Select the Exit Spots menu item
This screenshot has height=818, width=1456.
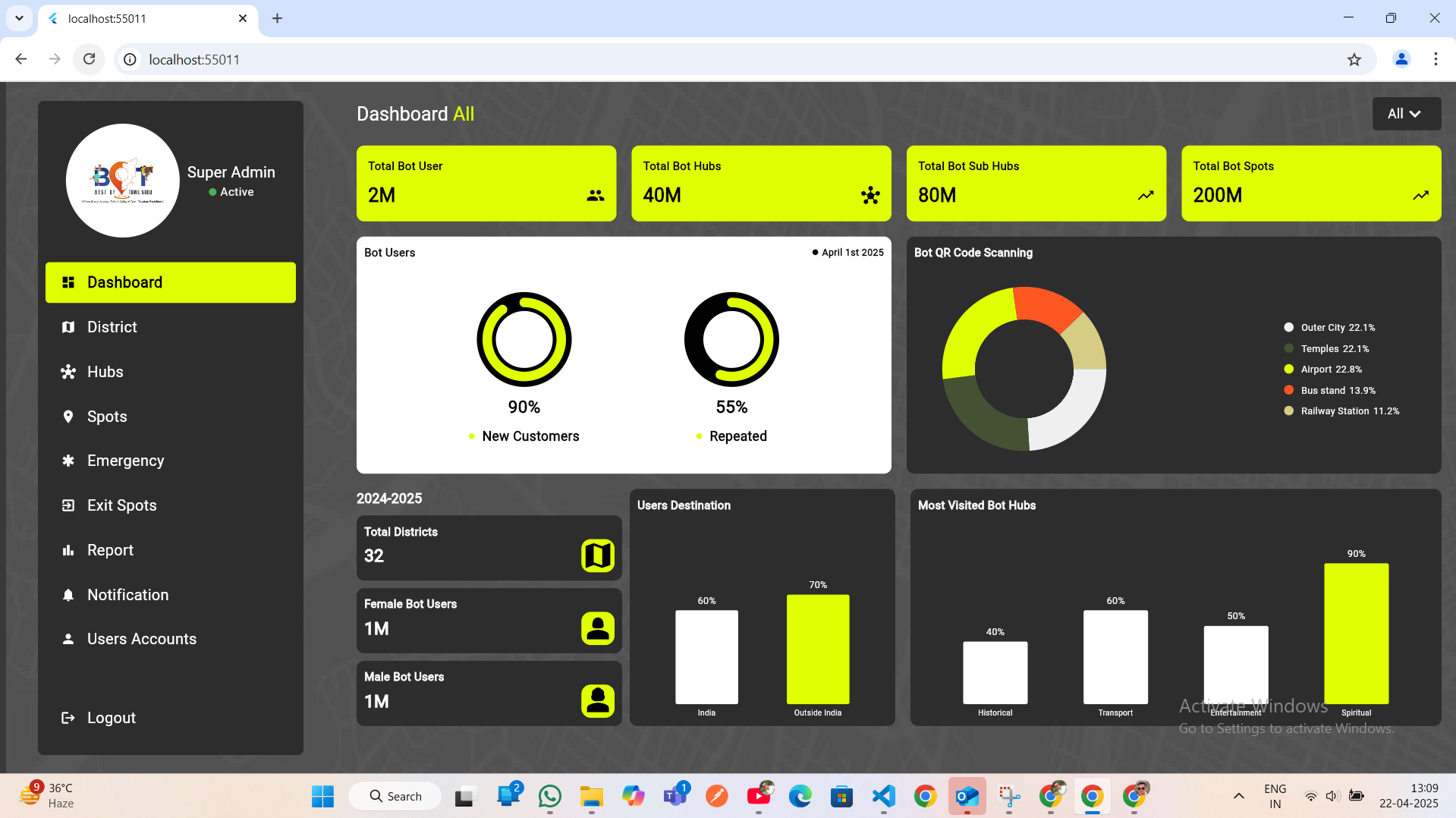pyautogui.click(x=121, y=505)
